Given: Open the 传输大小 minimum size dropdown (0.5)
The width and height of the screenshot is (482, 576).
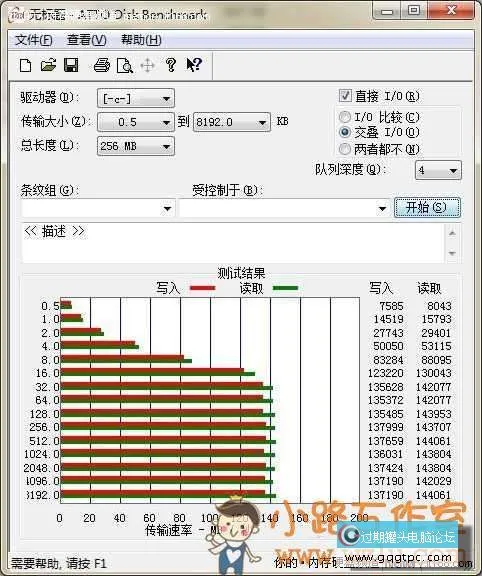Looking at the screenshot, I should pos(136,122).
